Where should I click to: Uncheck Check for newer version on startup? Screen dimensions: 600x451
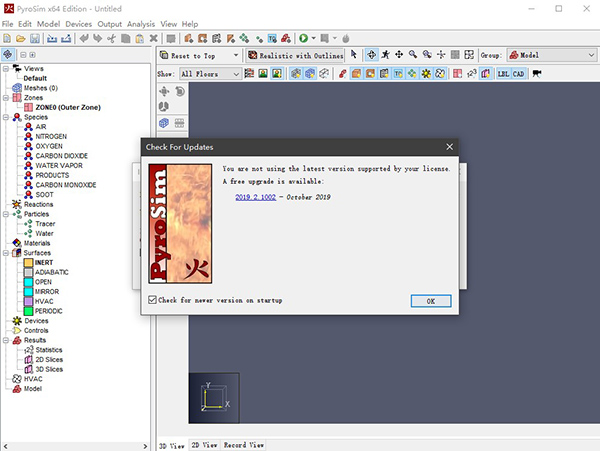(153, 300)
